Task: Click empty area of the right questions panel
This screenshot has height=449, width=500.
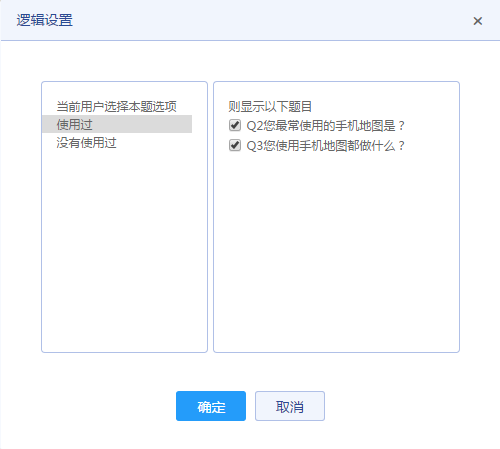Action: click(336, 250)
